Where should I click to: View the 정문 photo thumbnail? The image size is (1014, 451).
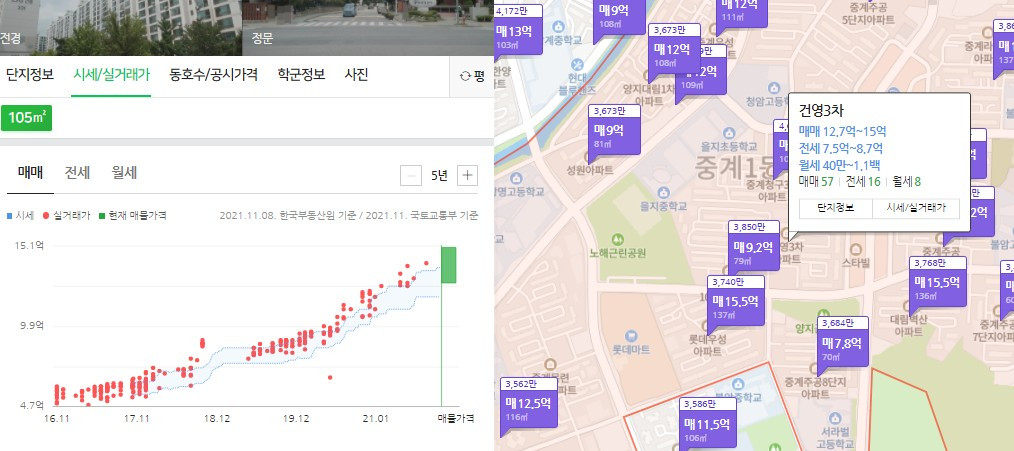[368, 28]
